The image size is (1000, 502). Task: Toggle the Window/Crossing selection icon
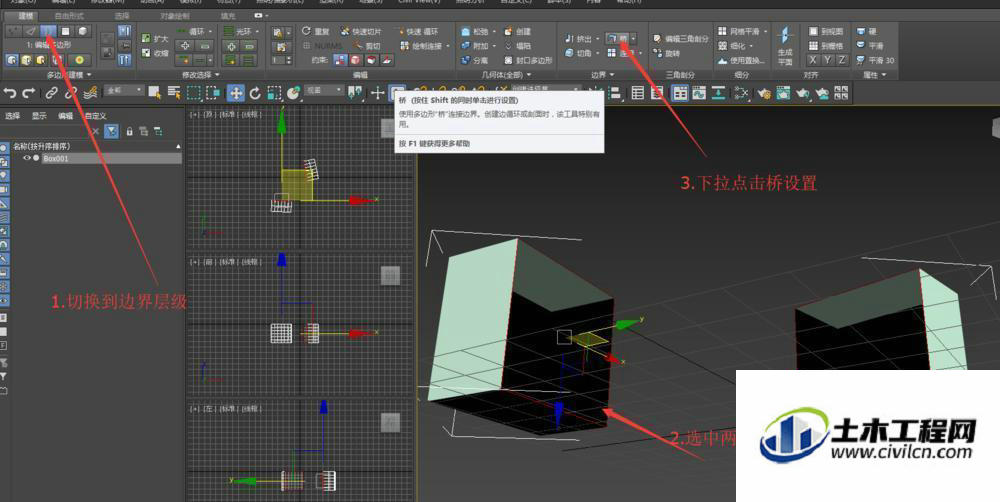coord(213,93)
